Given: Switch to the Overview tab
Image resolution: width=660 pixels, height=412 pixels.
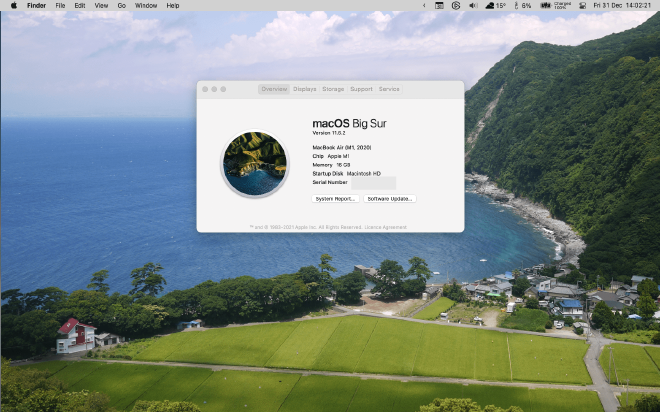Looking at the screenshot, I should pos(274,89).
